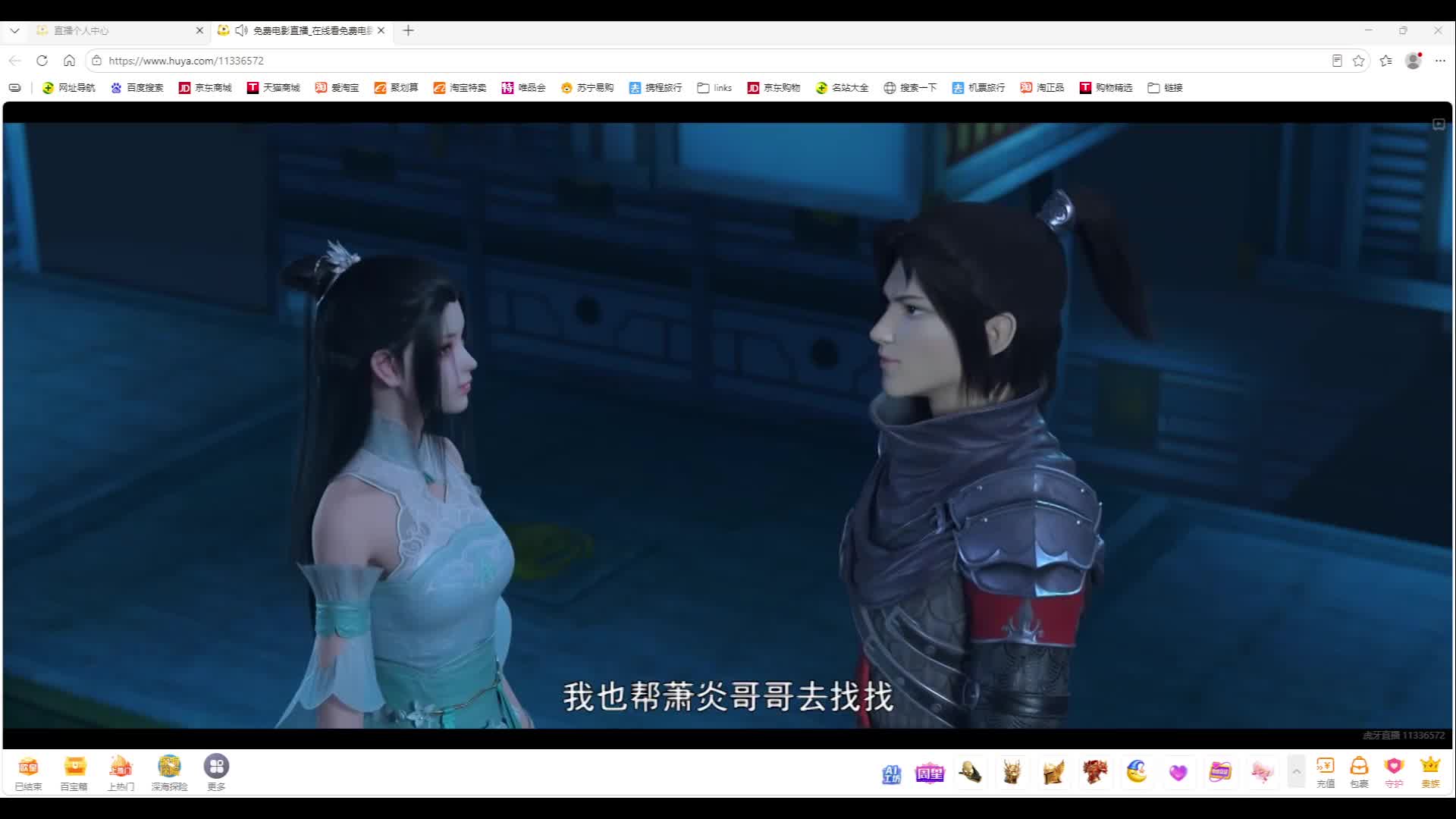Open the 贵族 crown icon
Screen dimensions: 1456x819
click(1430, 772)
